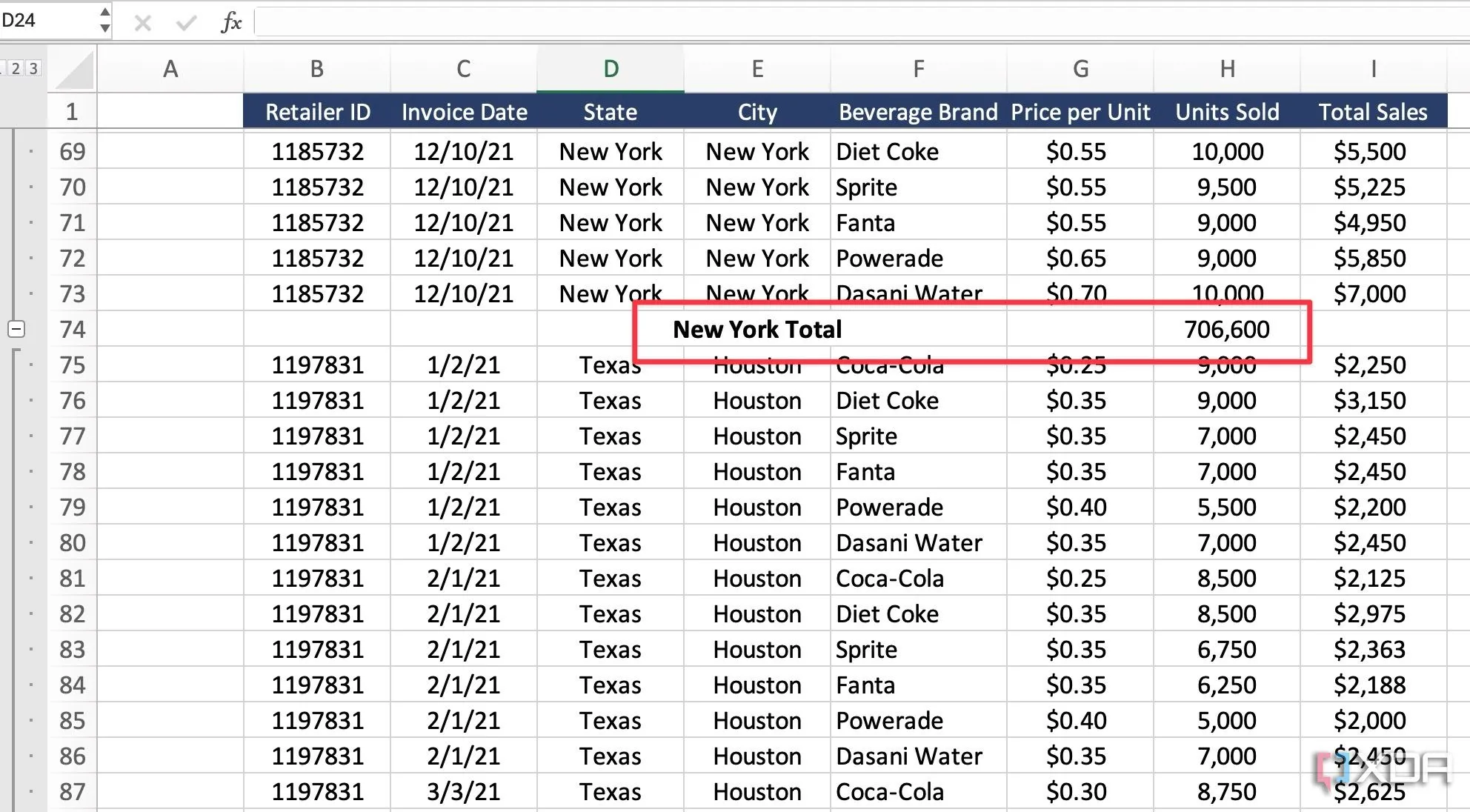Click Retailer ID header cell

coord(317,112)
